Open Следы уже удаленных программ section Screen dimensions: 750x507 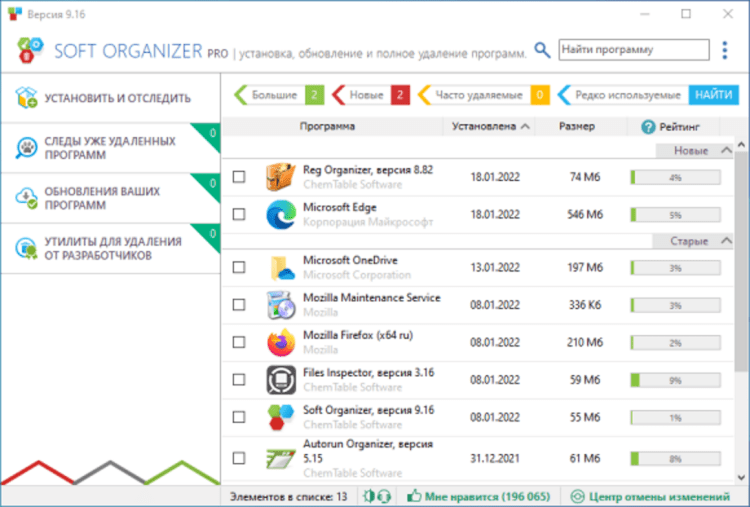point(110,148)
